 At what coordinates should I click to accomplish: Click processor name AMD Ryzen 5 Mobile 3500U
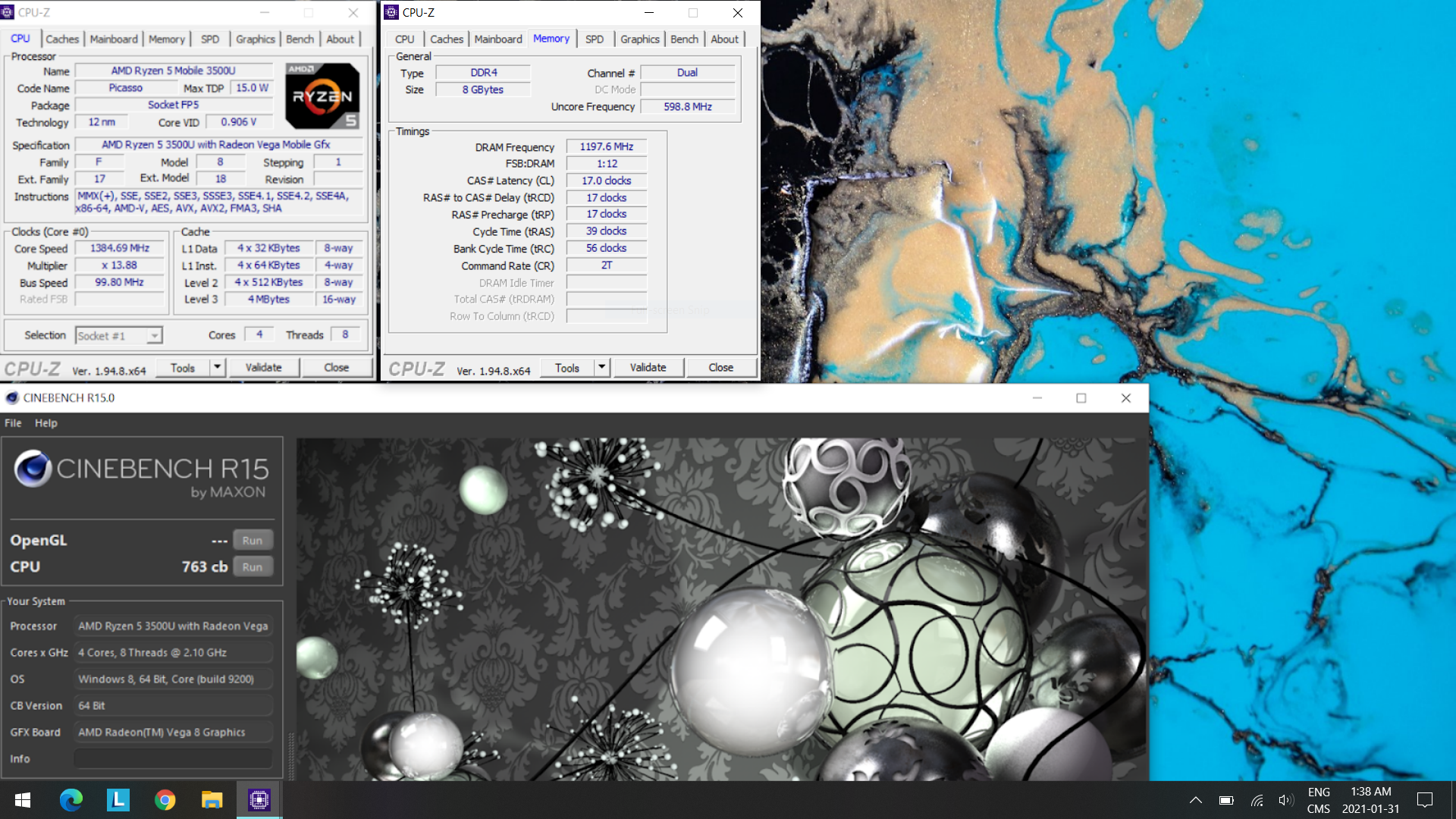[x=173, y=71]
